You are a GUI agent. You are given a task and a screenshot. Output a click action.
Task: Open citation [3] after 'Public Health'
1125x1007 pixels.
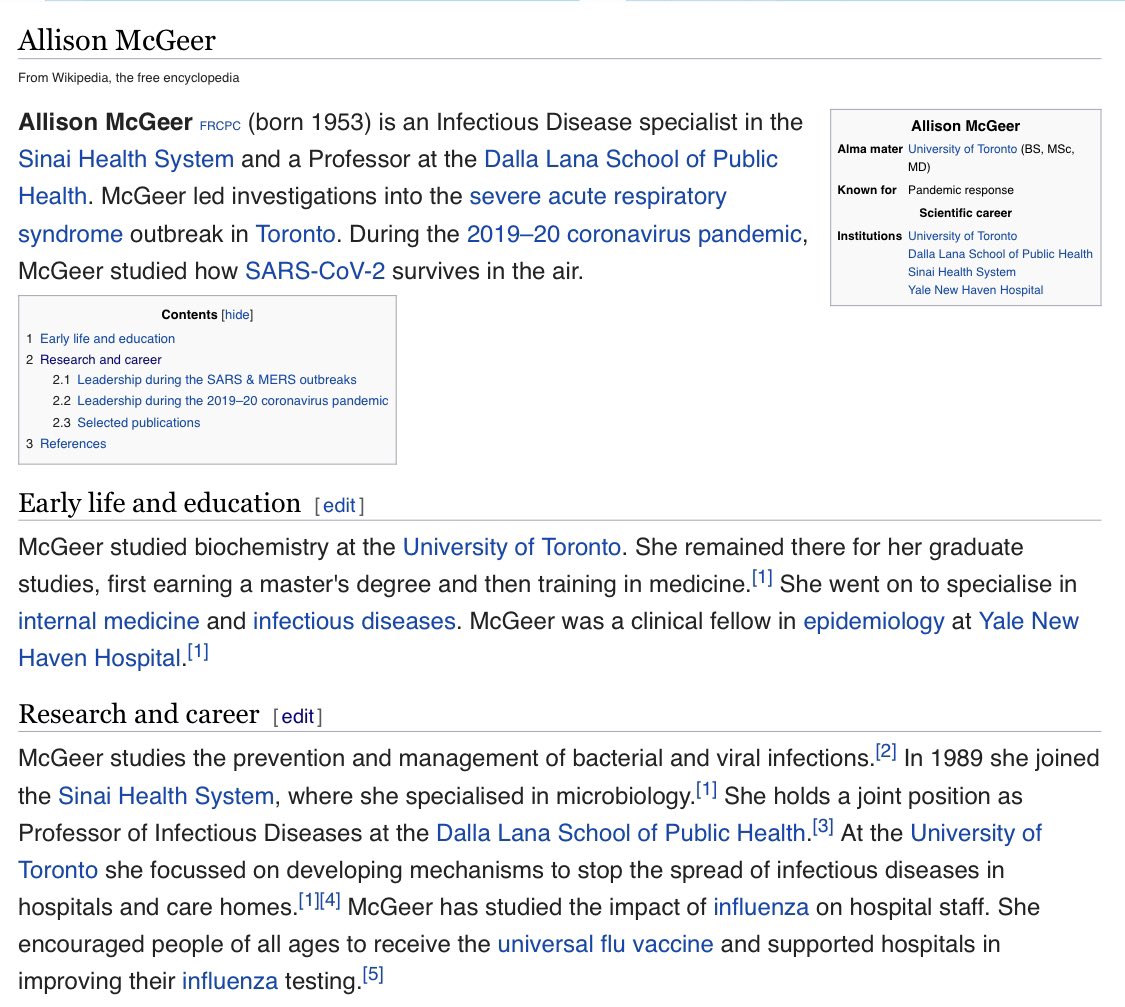[x=823, y=827]
